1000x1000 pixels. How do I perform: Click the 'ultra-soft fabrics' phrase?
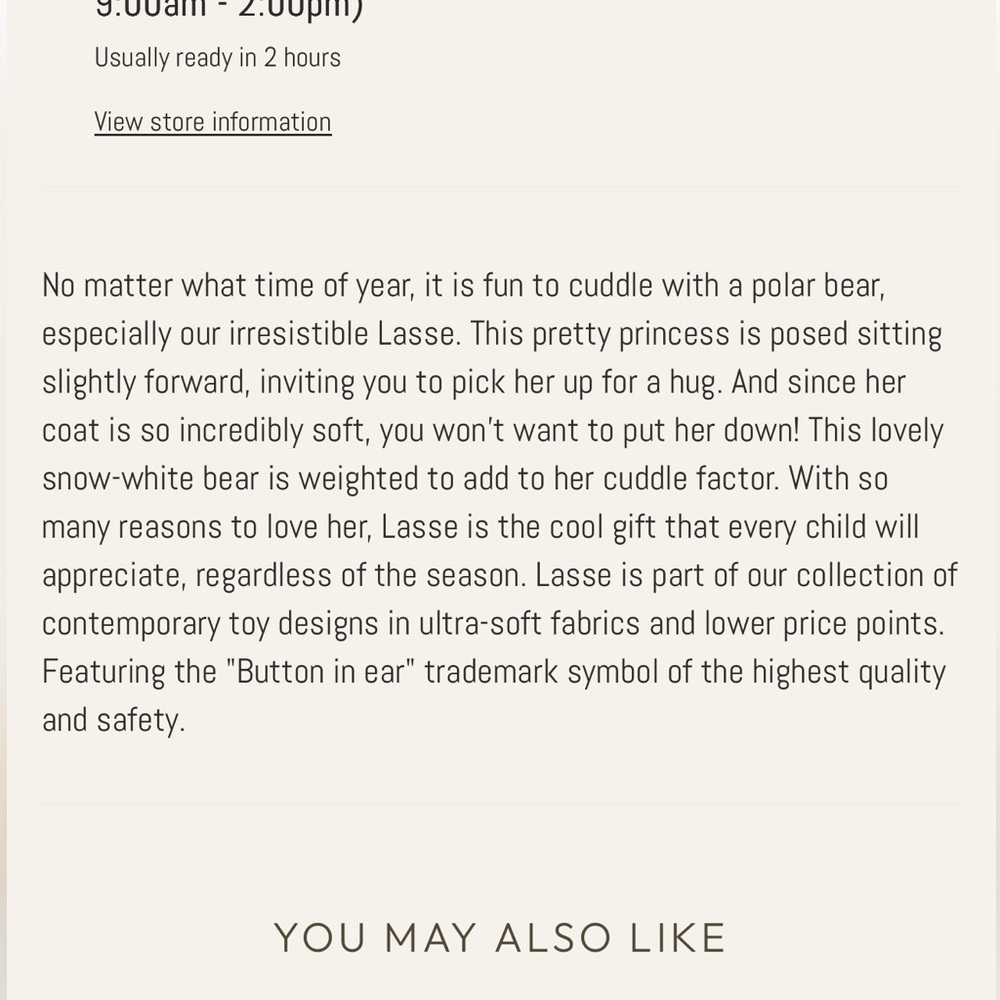(x=529, y=623)
